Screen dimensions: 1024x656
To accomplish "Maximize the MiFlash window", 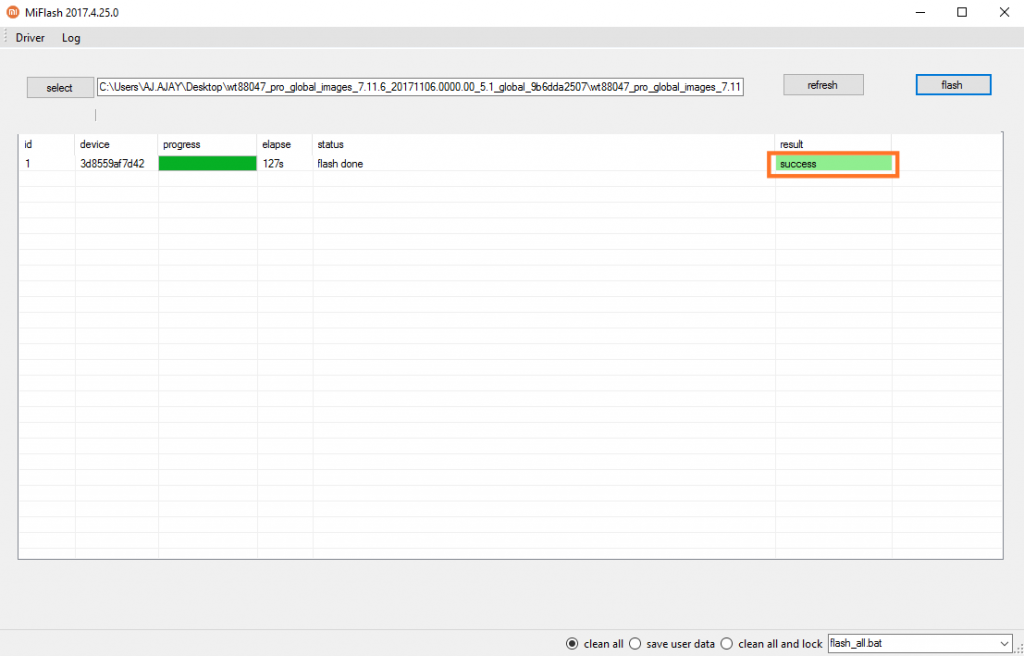I will [x=962, y=12].
